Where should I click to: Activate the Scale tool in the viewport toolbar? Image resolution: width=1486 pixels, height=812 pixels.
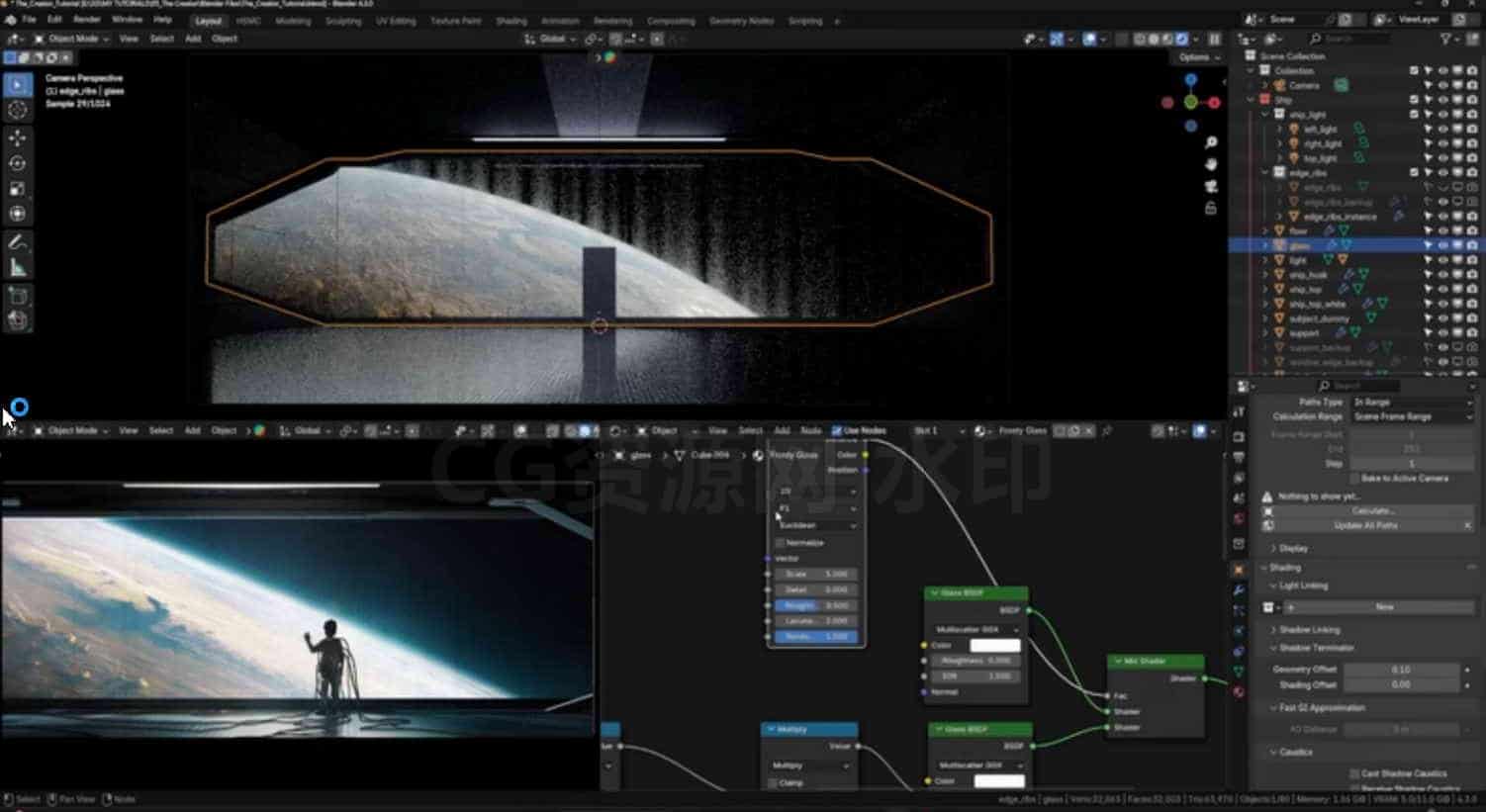click(x=18, y=189)
